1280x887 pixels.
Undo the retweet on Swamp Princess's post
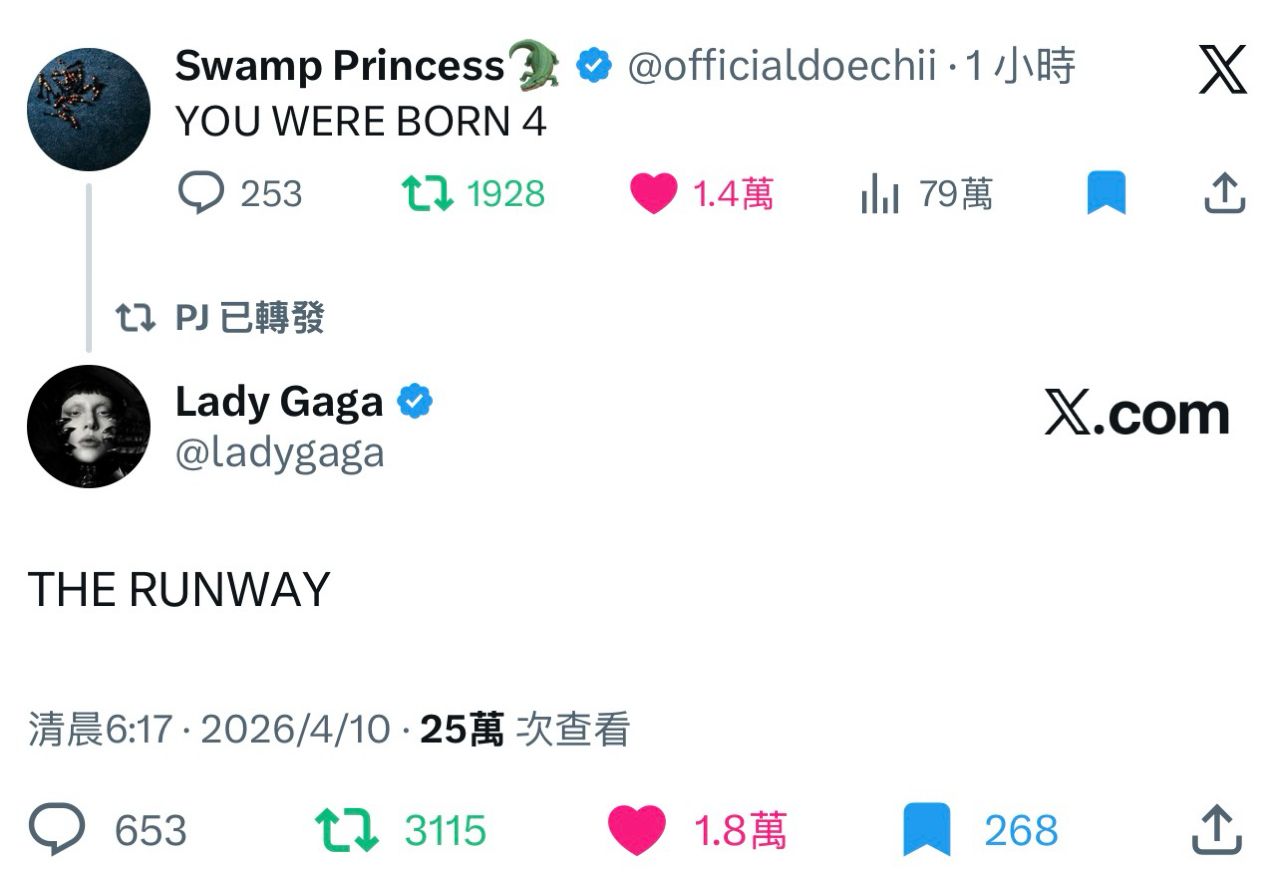click(x=473, y=193)
